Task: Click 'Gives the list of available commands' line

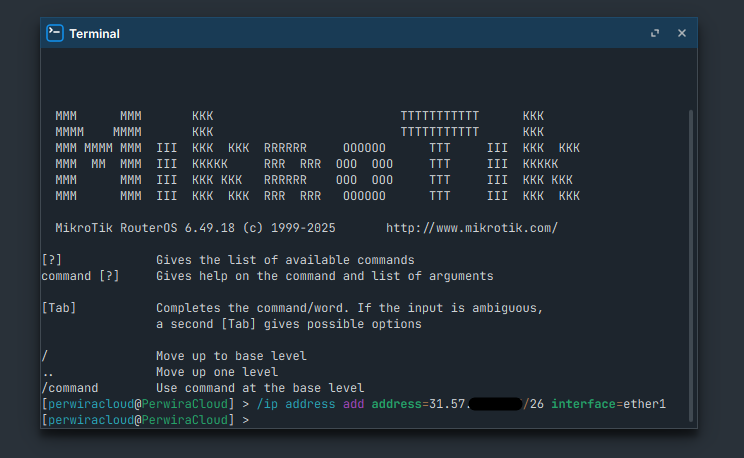Action: [x=285, y=260]
